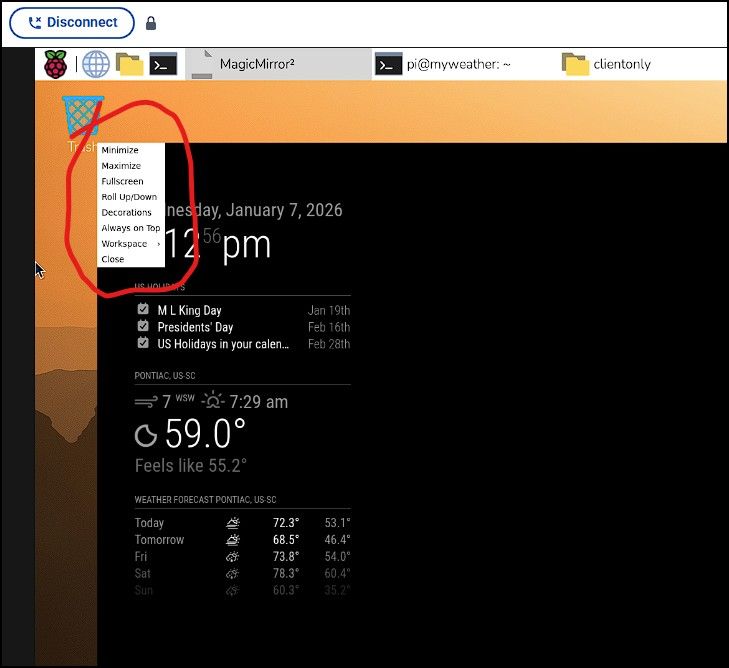This screenshot has width=729, height=668.
Task: Click the Presidents' Day checkbox icon
Action: click(x=143, y=327)
